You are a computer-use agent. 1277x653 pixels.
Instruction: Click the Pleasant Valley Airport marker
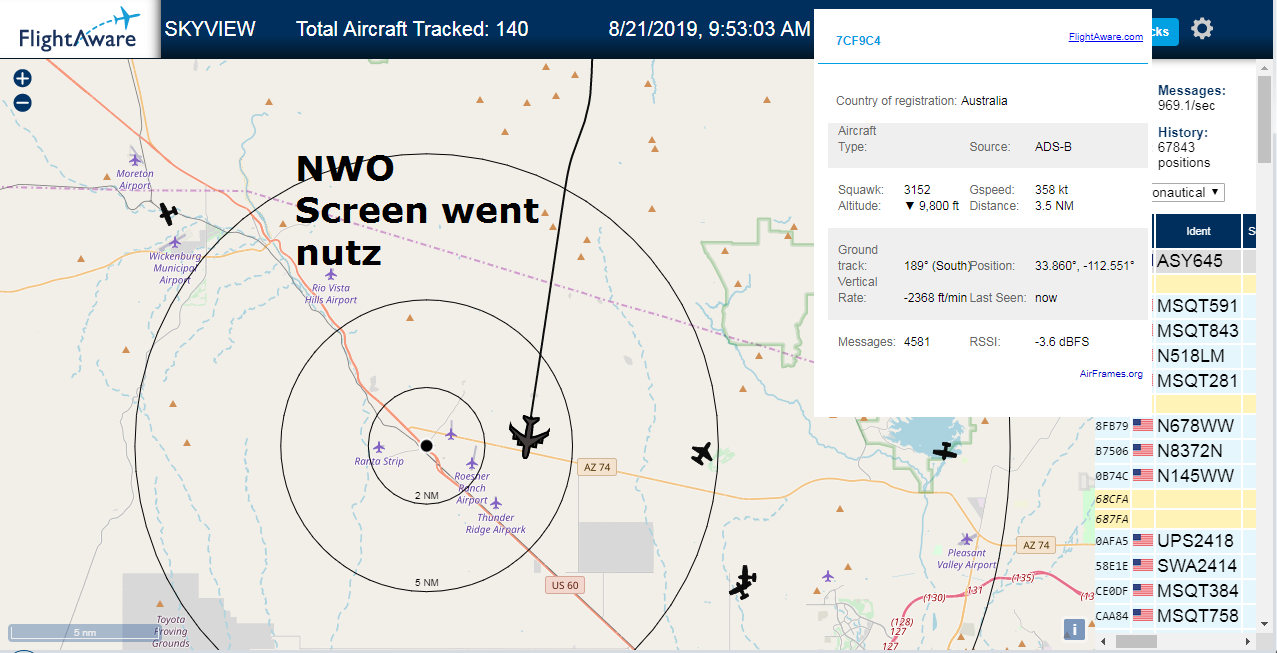pos(966,539)
